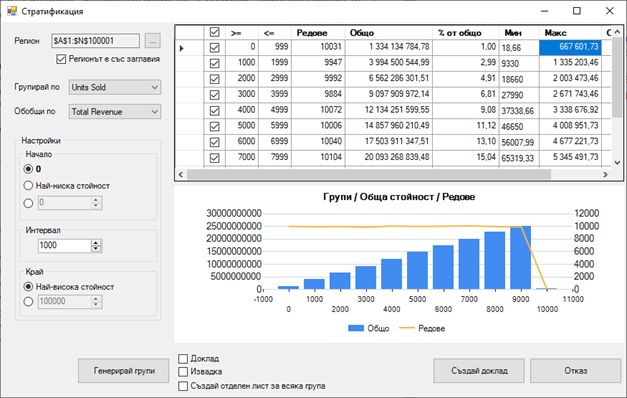This screenshot has width=627, height=398.
Task: Click the '% от общо' column header
Action: 466,33
